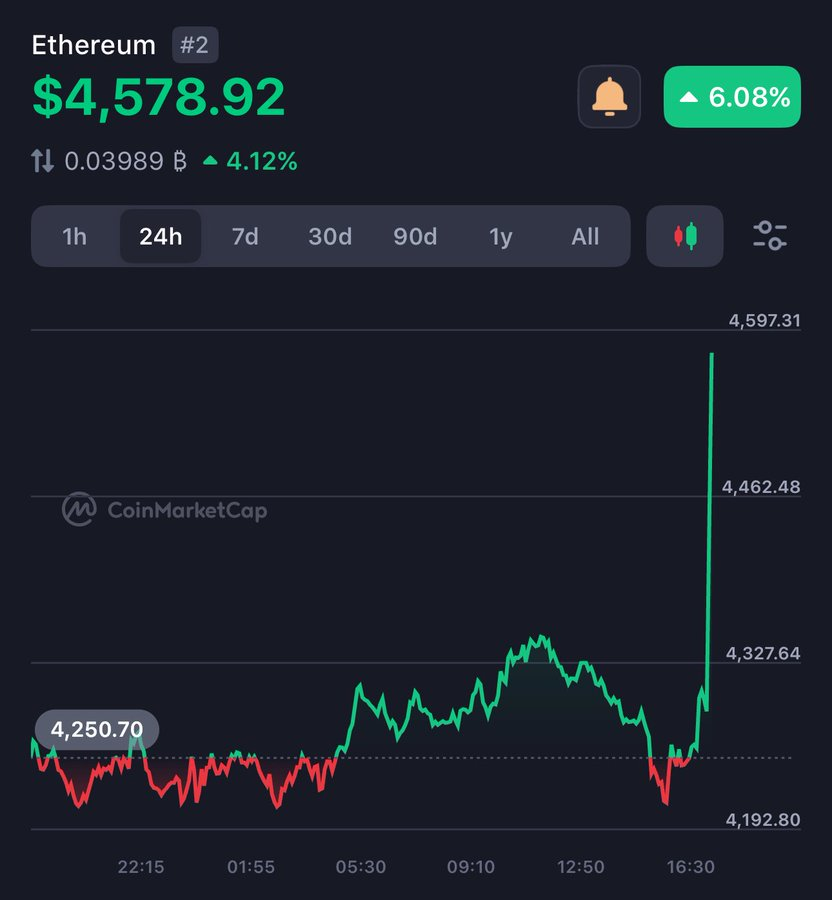Switch chart to 30d range

tap(330, 236)
